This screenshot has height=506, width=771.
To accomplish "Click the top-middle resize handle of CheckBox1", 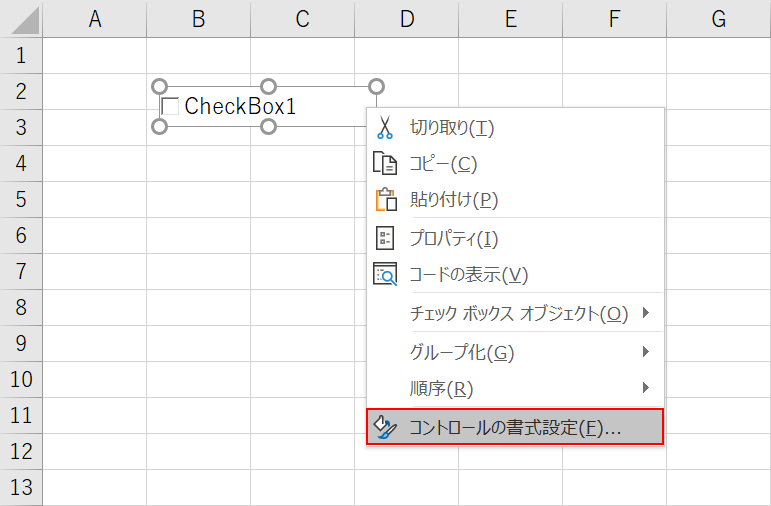I will (x=268, y=87).
